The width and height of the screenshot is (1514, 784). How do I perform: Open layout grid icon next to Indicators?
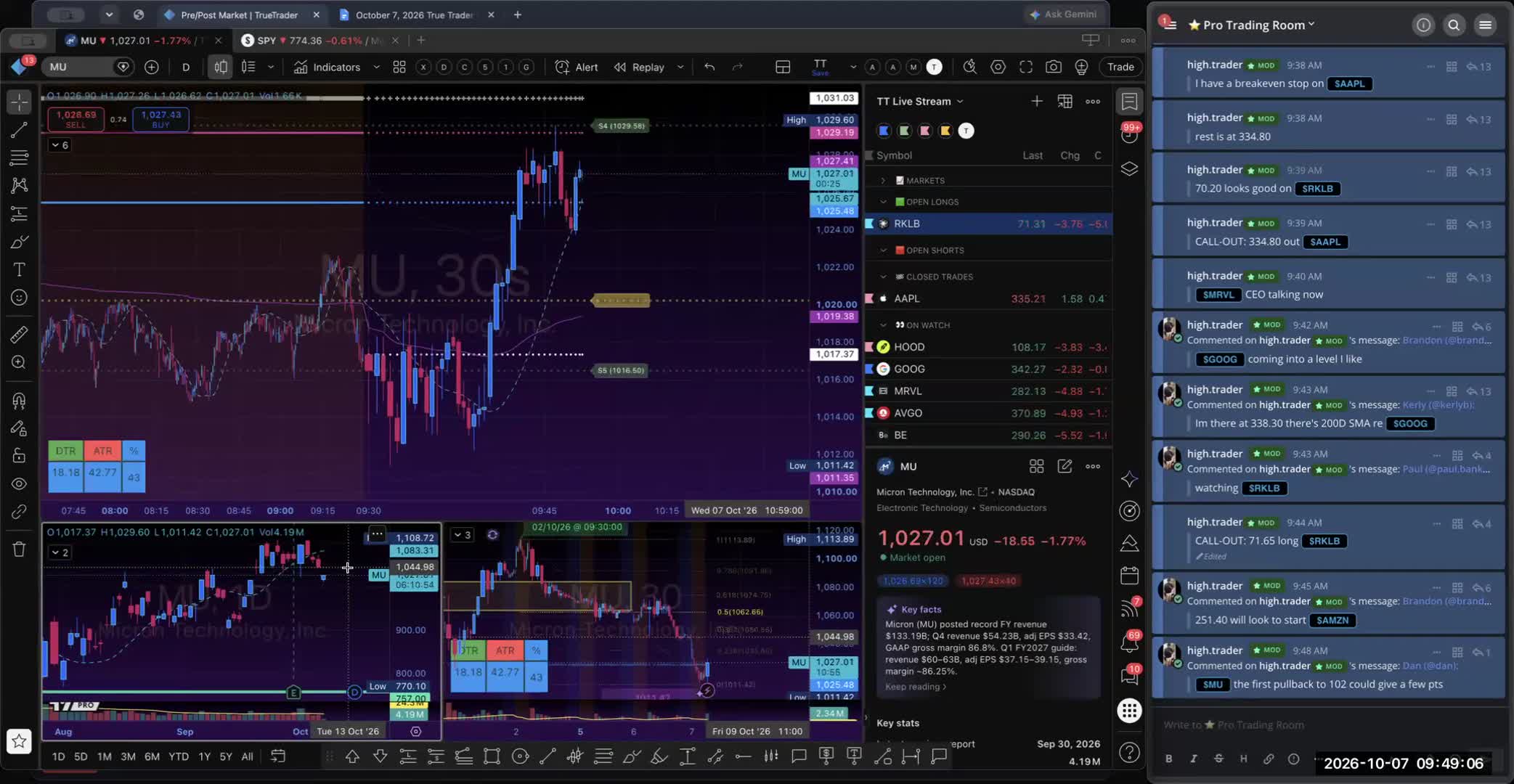(399, 67)
